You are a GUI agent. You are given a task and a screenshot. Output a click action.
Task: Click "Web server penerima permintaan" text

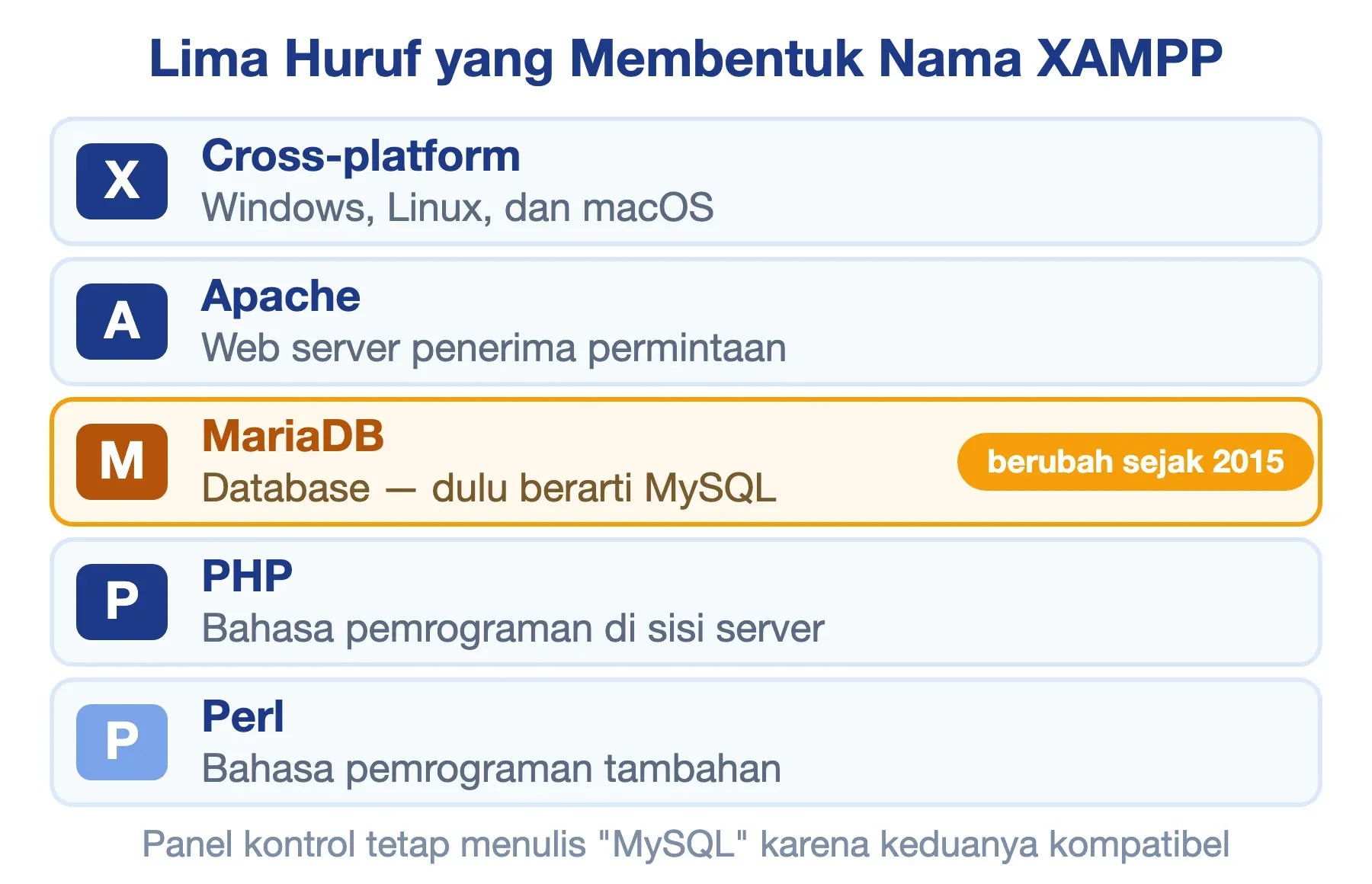pos(494,349)
